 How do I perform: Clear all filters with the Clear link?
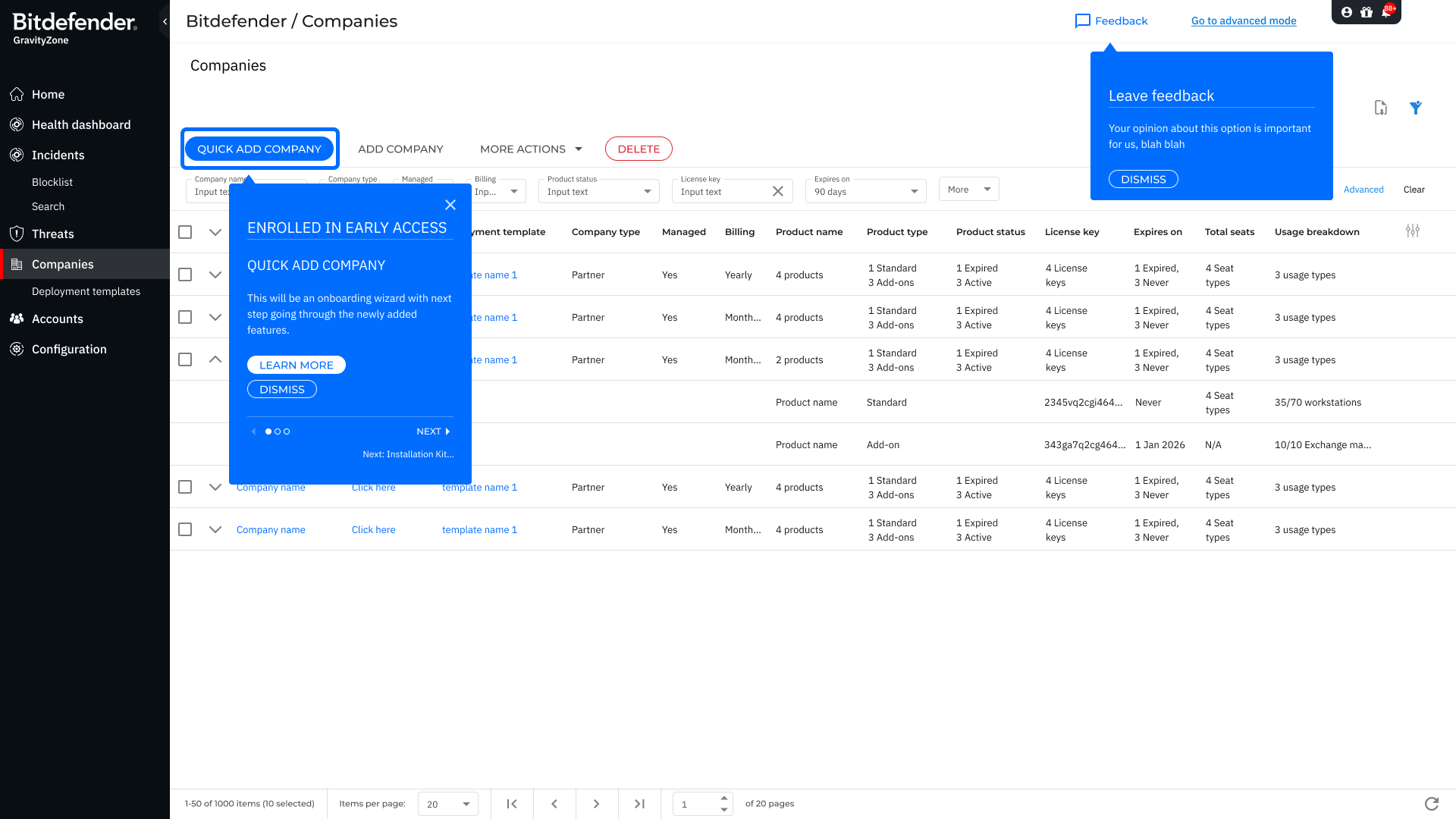[1414, 190]
